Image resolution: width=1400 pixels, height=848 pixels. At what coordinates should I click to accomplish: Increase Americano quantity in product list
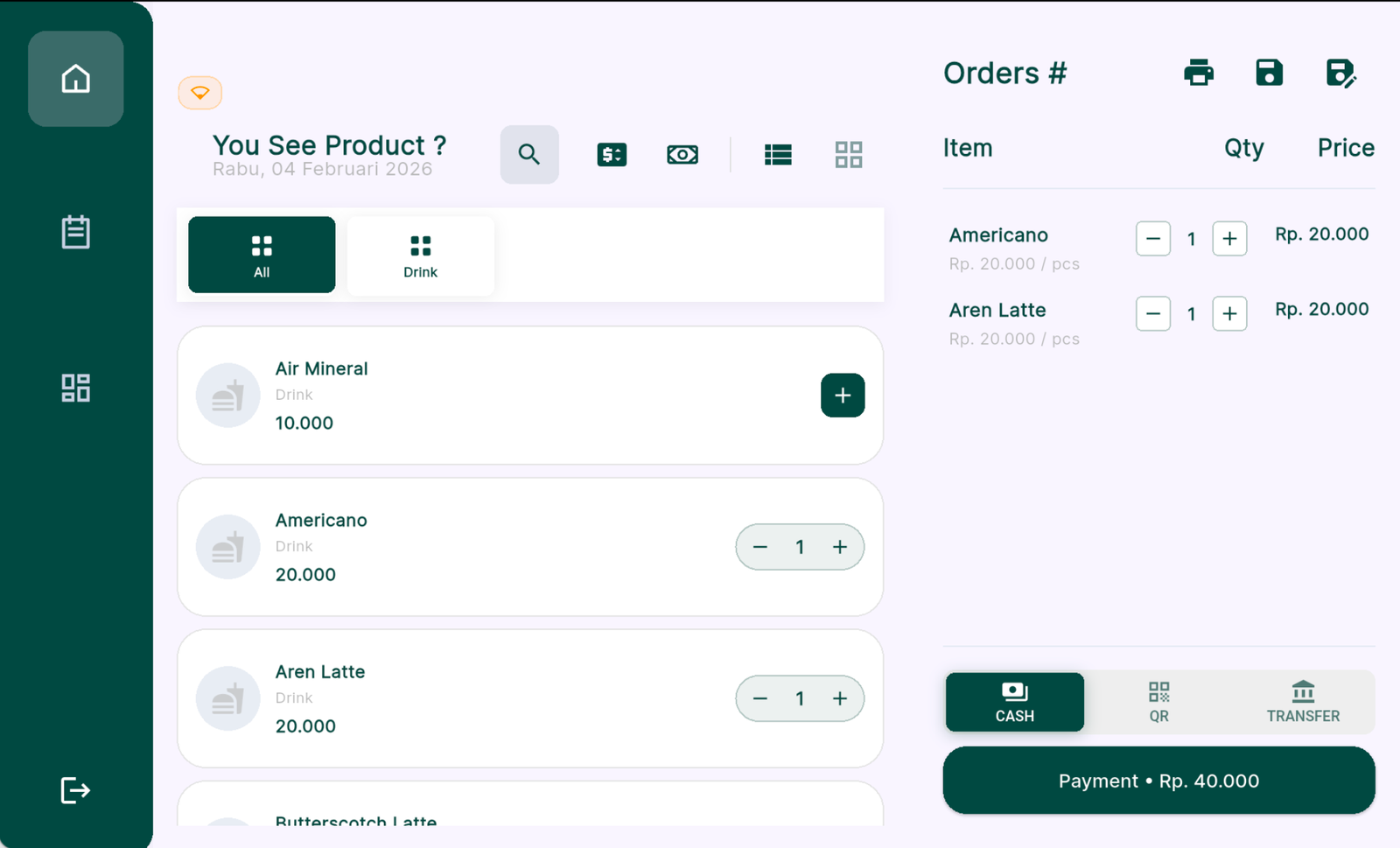[840, 547]
